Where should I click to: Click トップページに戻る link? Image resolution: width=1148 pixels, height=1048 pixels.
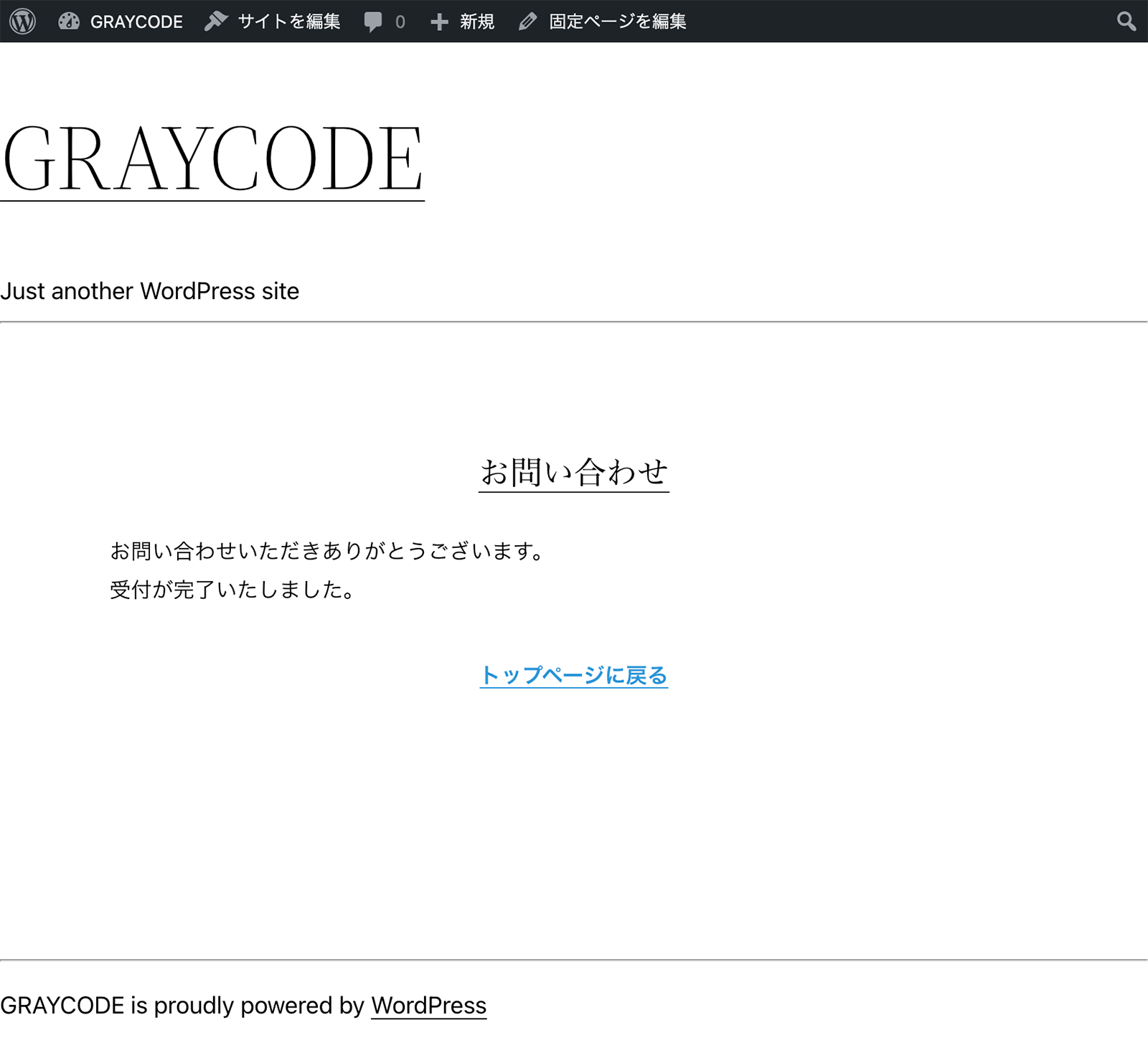[574, 675]
